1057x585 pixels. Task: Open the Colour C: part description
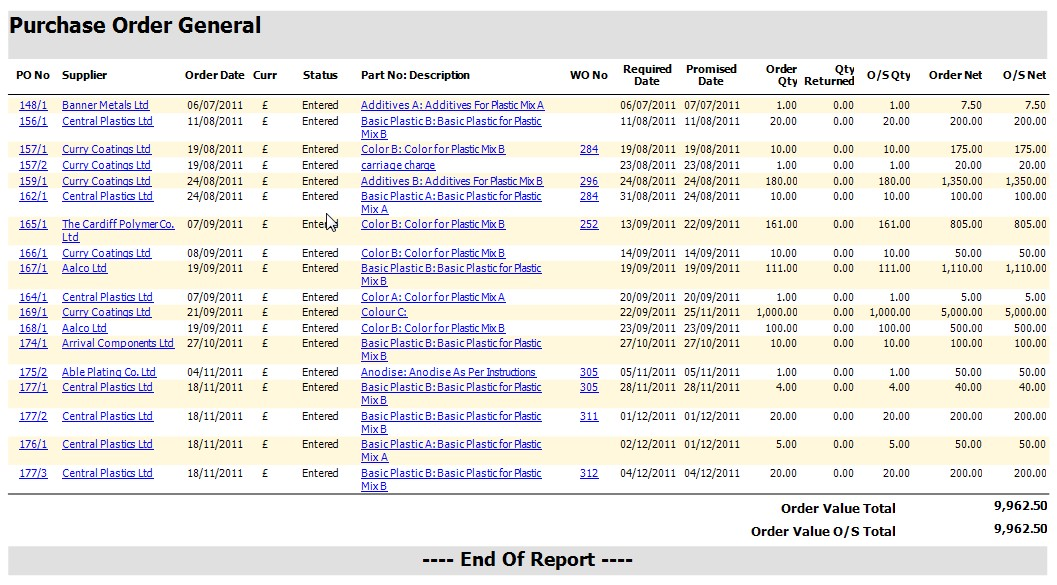[384, 312]
